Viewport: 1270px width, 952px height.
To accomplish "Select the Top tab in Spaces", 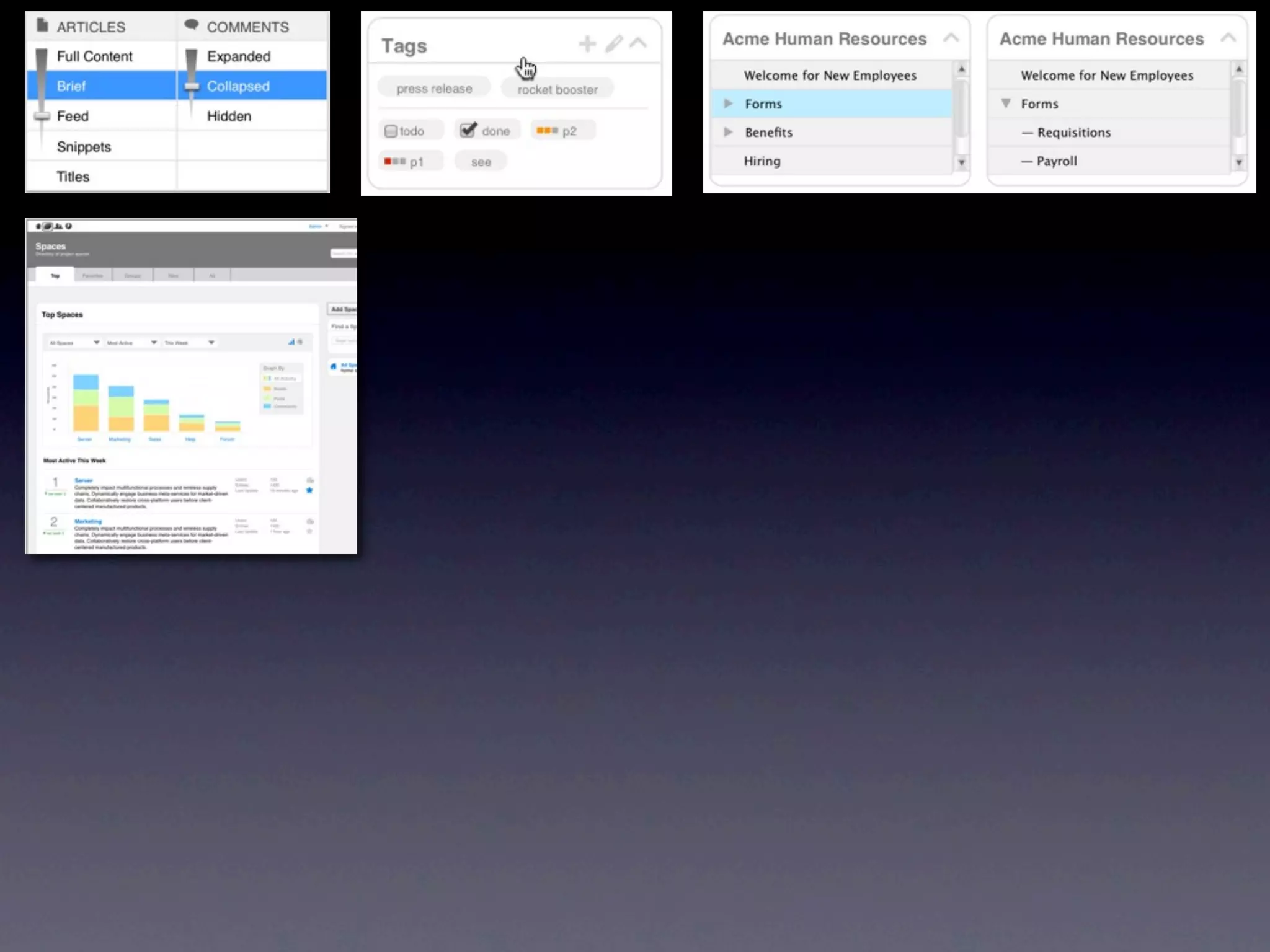I will [x=55, y=276].
